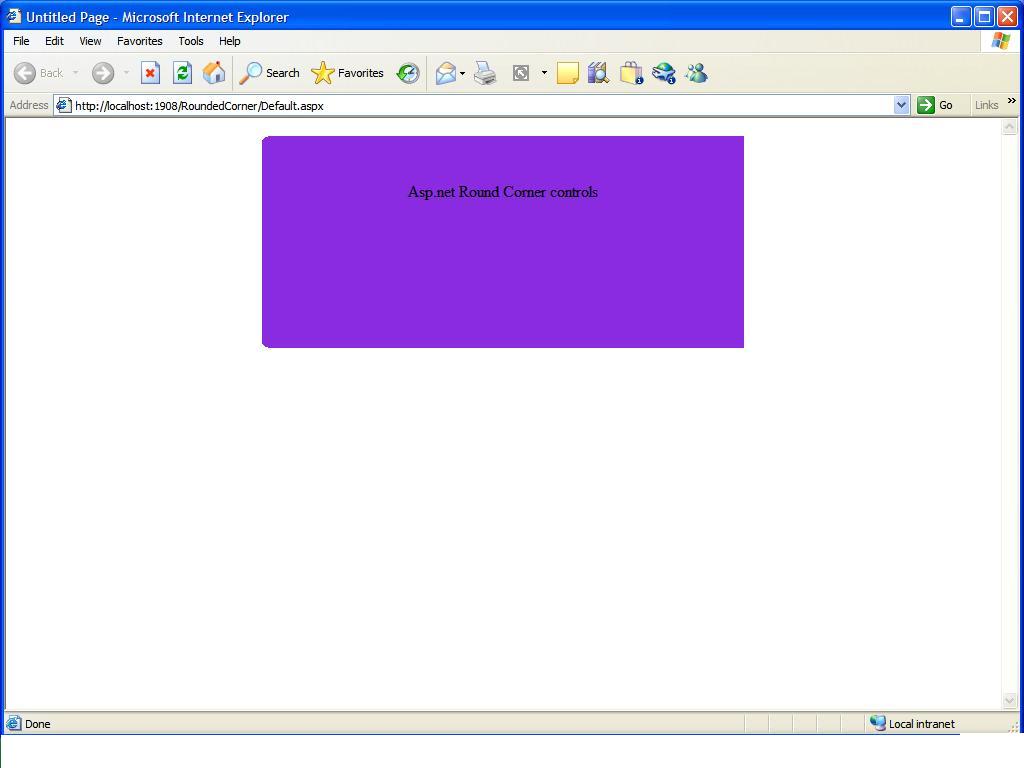Open the Forward history dropdown arrow

(126, 73)
